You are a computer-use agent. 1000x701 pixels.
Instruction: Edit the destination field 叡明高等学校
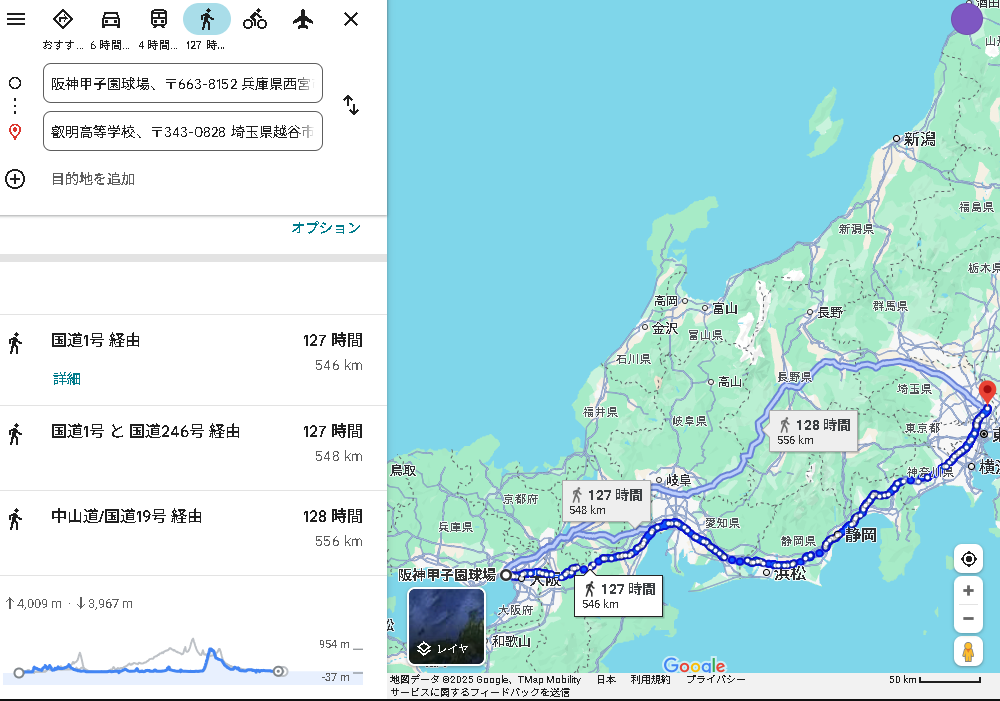[182, 131]
